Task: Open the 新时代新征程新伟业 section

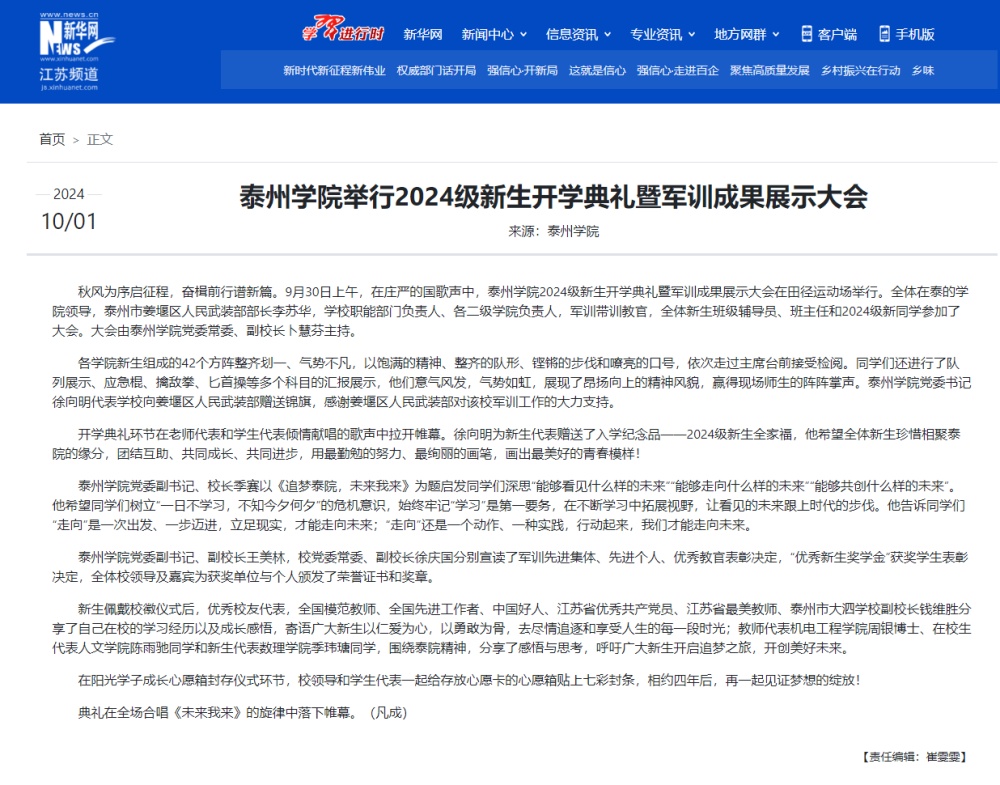Action: (x=334, y=71)
